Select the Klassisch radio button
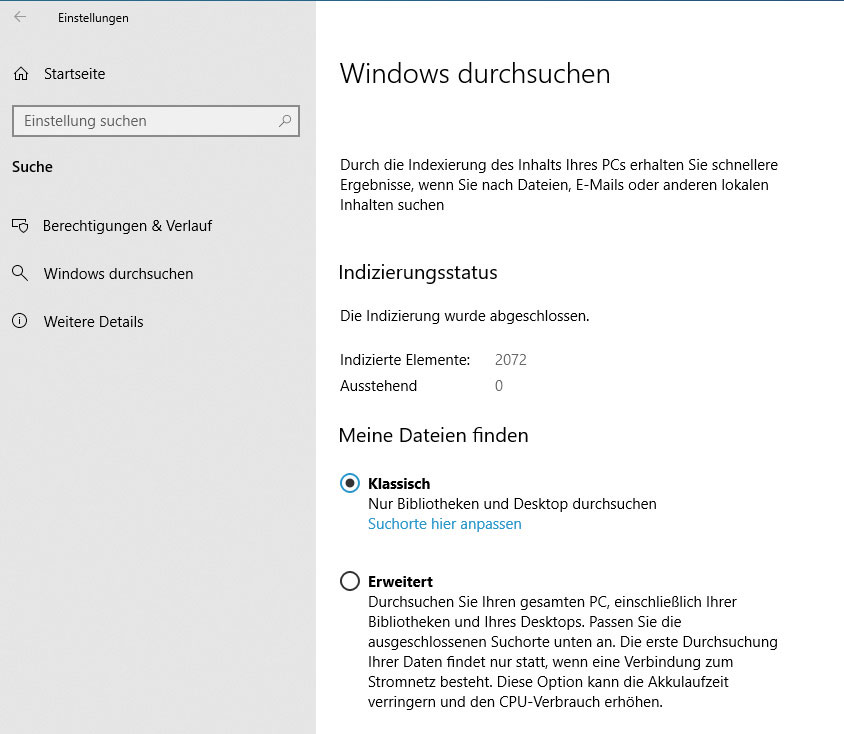Image resolution: width=844 pixels, height=734 pixels. coord(350,483)
